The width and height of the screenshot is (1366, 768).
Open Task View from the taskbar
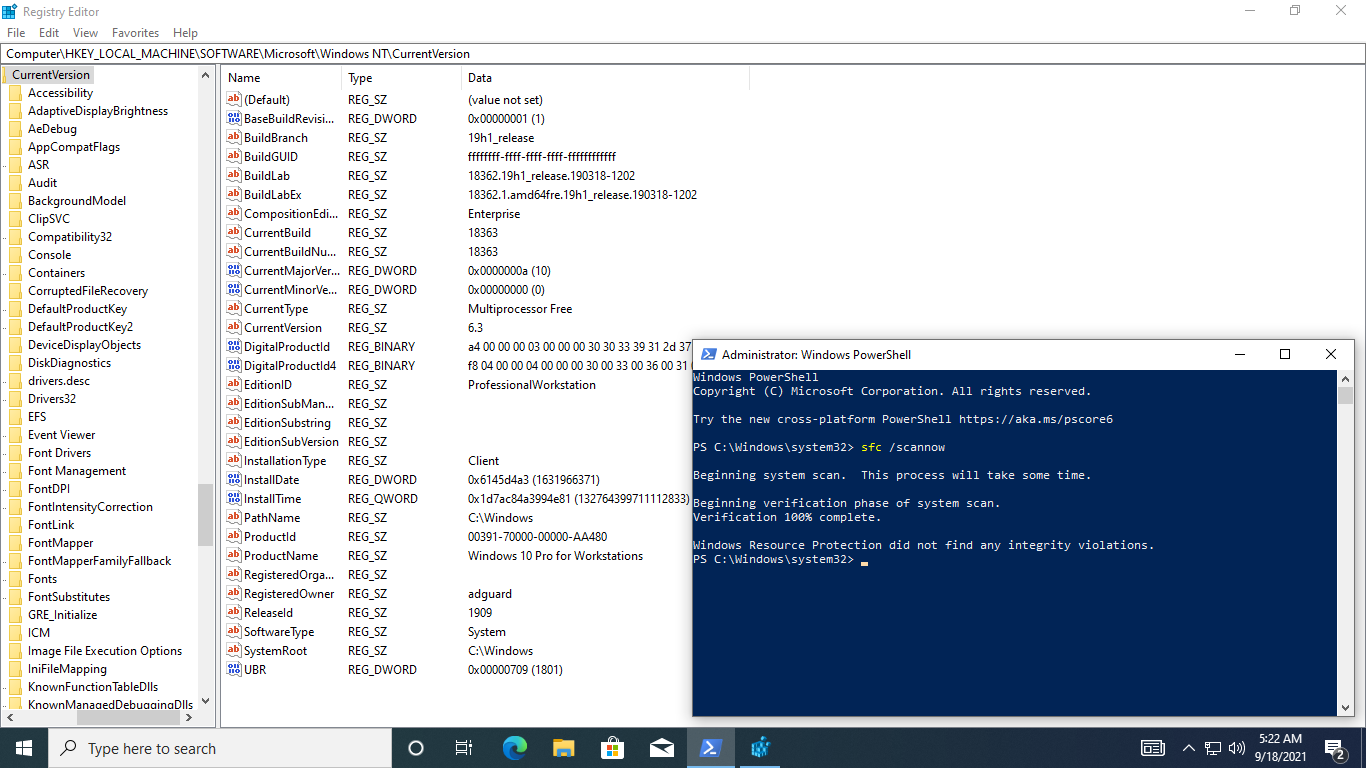point(464,748)
